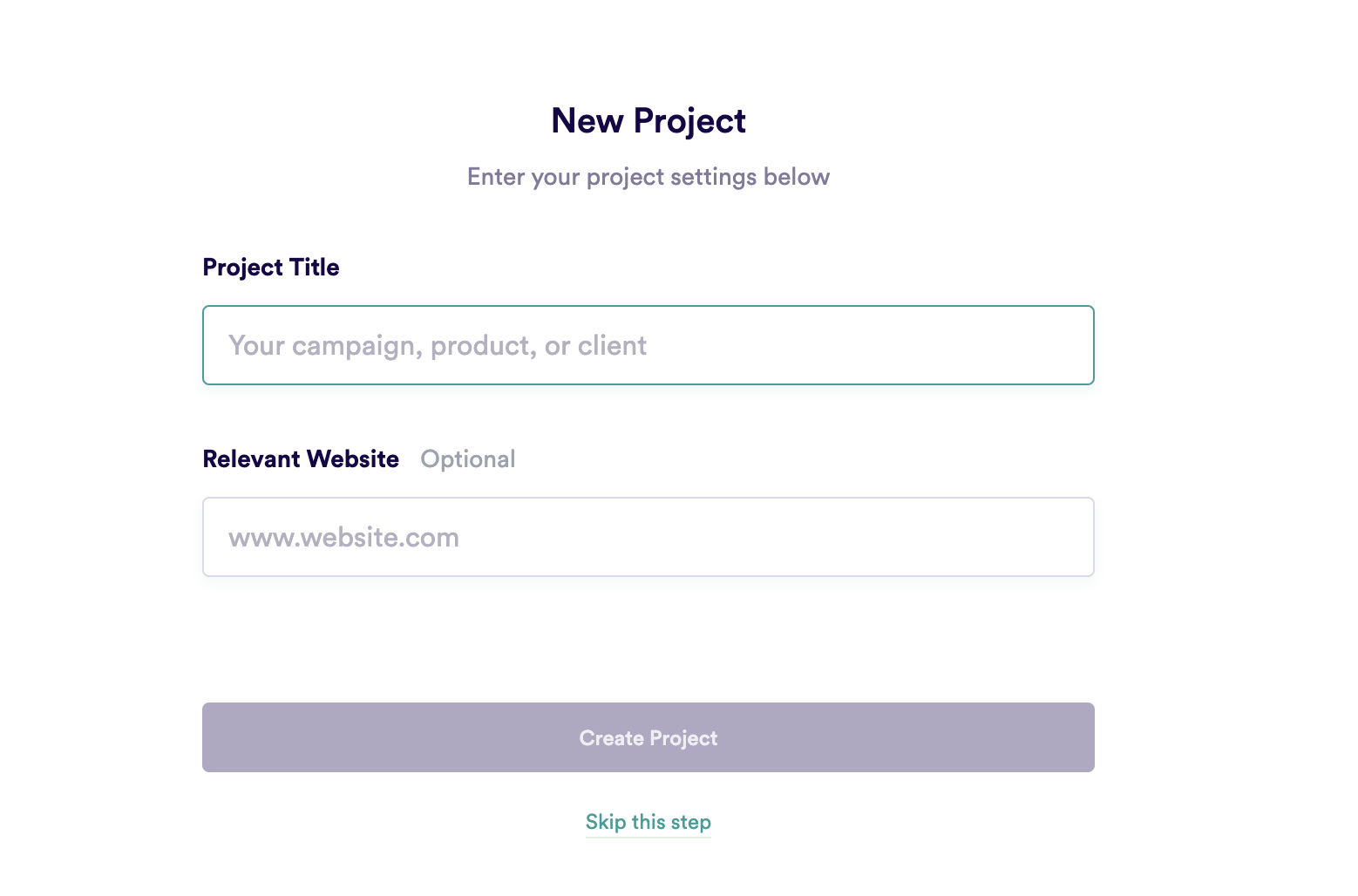Screen dimensions: 1358x896
Task: Click the underlined link below Create Project
Action: pos(648,822)
